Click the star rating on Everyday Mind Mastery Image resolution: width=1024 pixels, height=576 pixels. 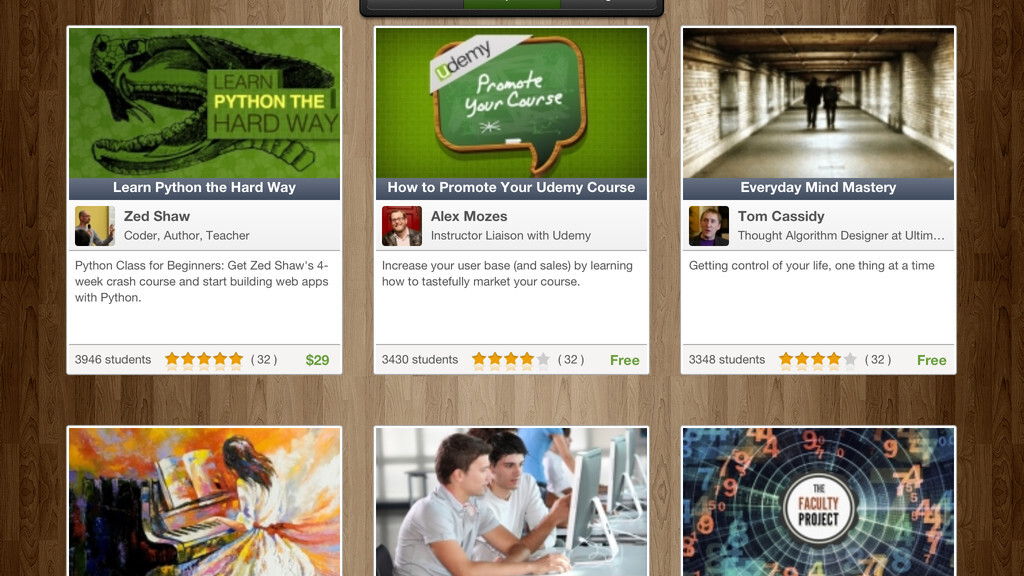pos(818,360)
